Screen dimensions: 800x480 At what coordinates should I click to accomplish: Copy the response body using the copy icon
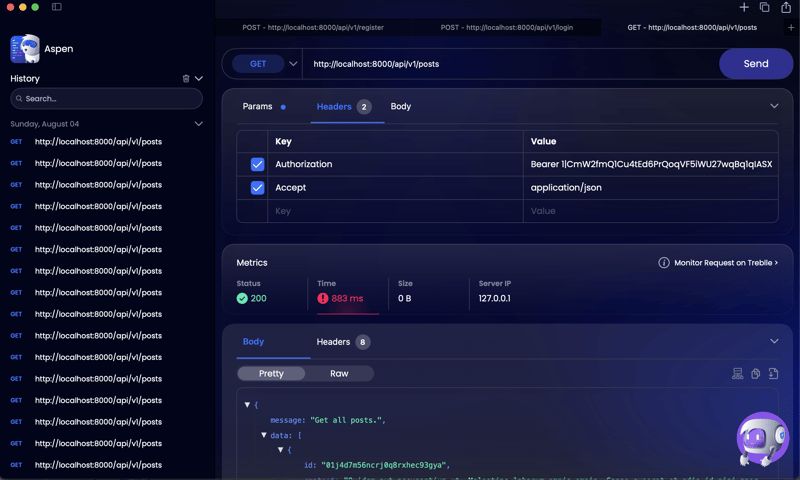[755, 374]
